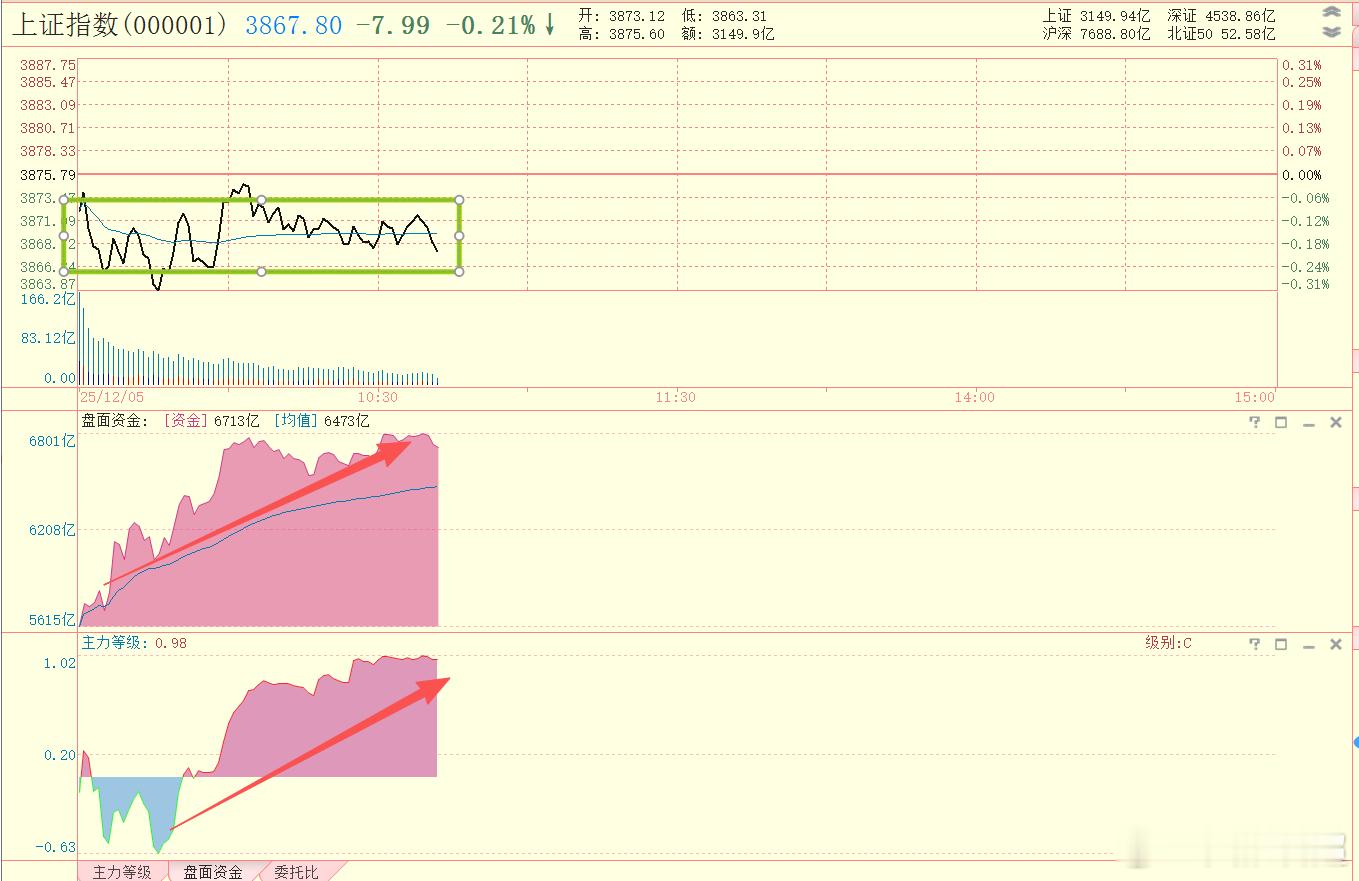Click the 高: 3875.60 high value
This screenshot has width=1359, height=881.
pos(621,34)
